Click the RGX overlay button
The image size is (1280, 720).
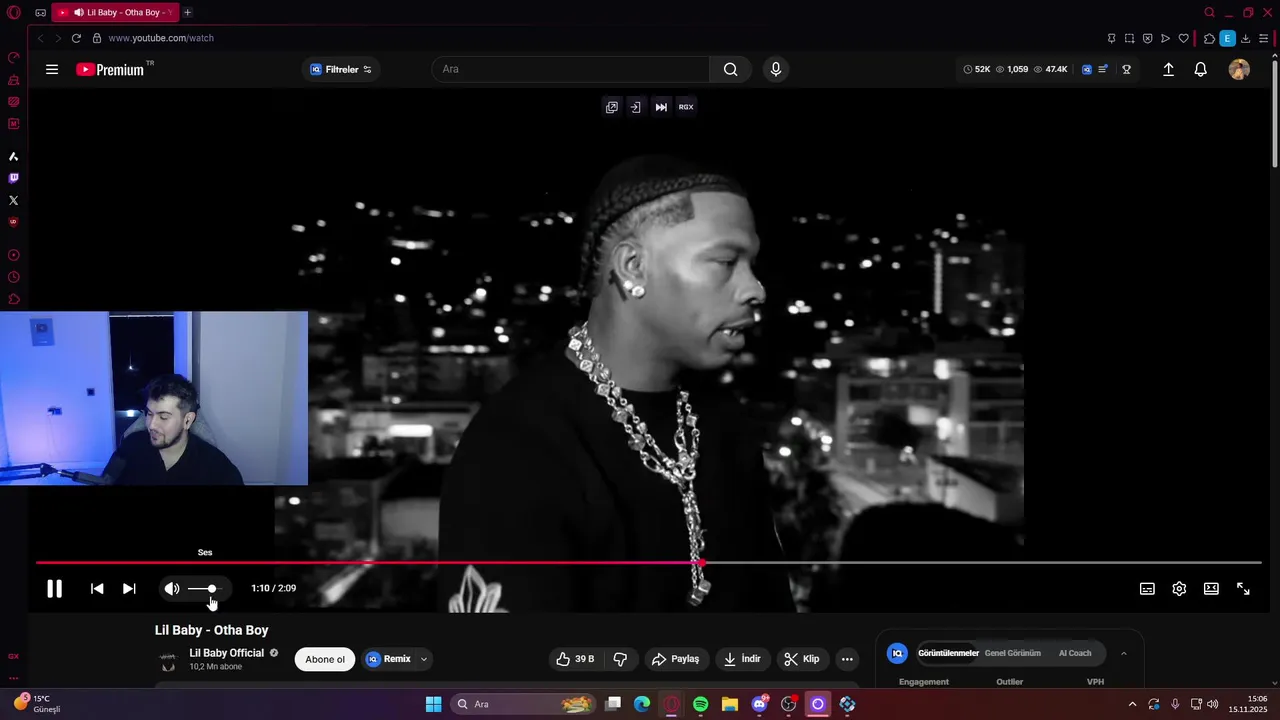pyautogui.click(x=686, y=107)
